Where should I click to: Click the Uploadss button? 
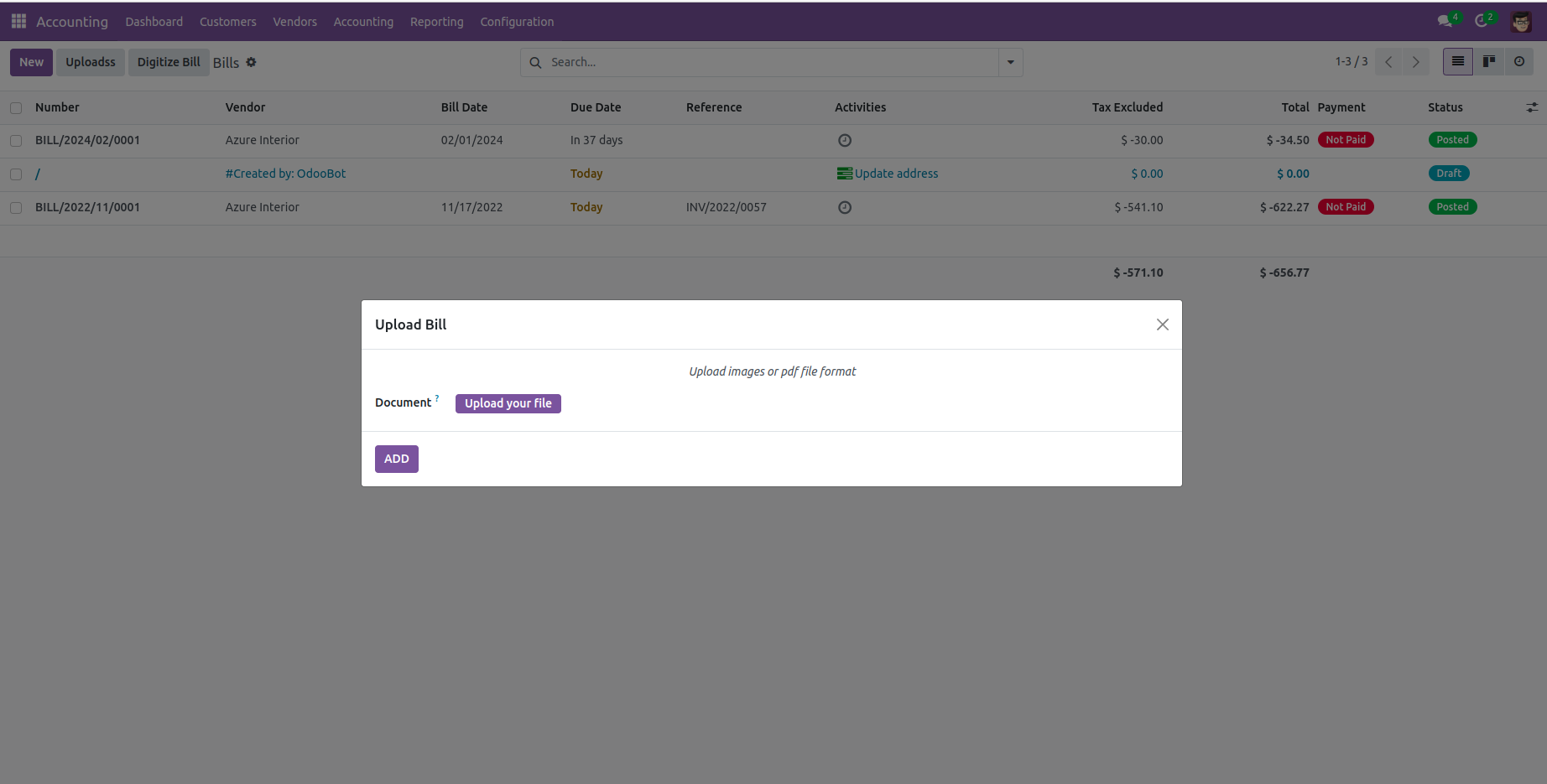point(91,62)
